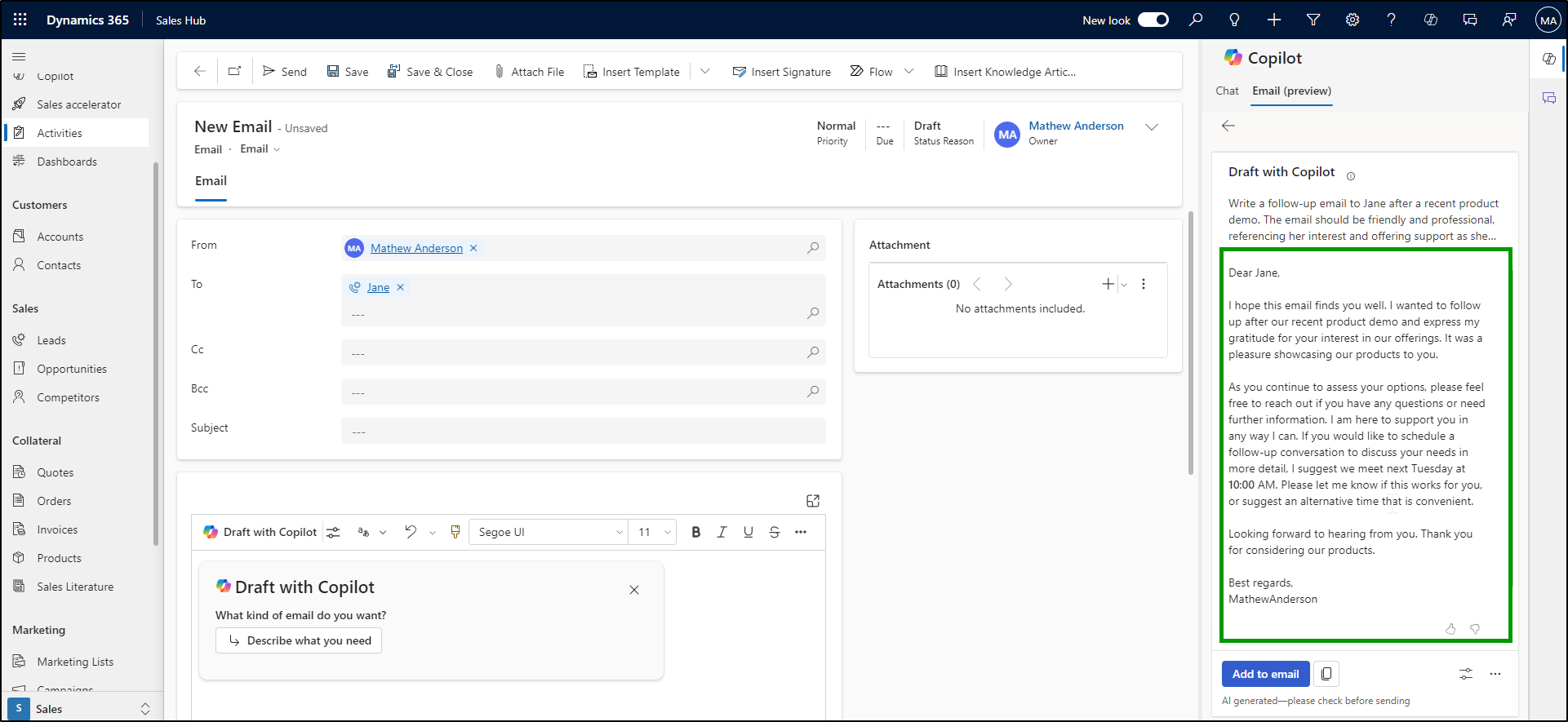Open the font size 11 dropdown
The image size is (1568, 722).
[653, 532]
